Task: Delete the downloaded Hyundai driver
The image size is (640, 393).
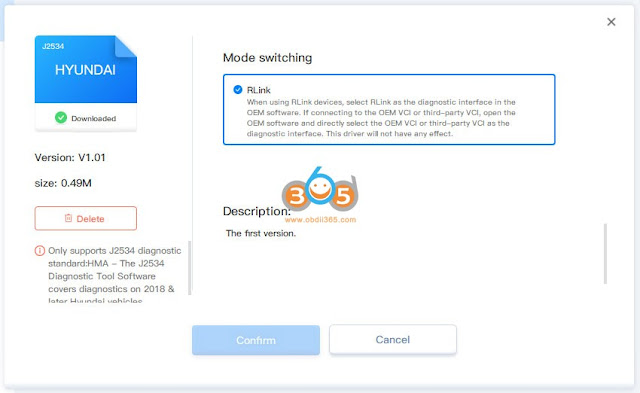Action: [x=86, y=218]
